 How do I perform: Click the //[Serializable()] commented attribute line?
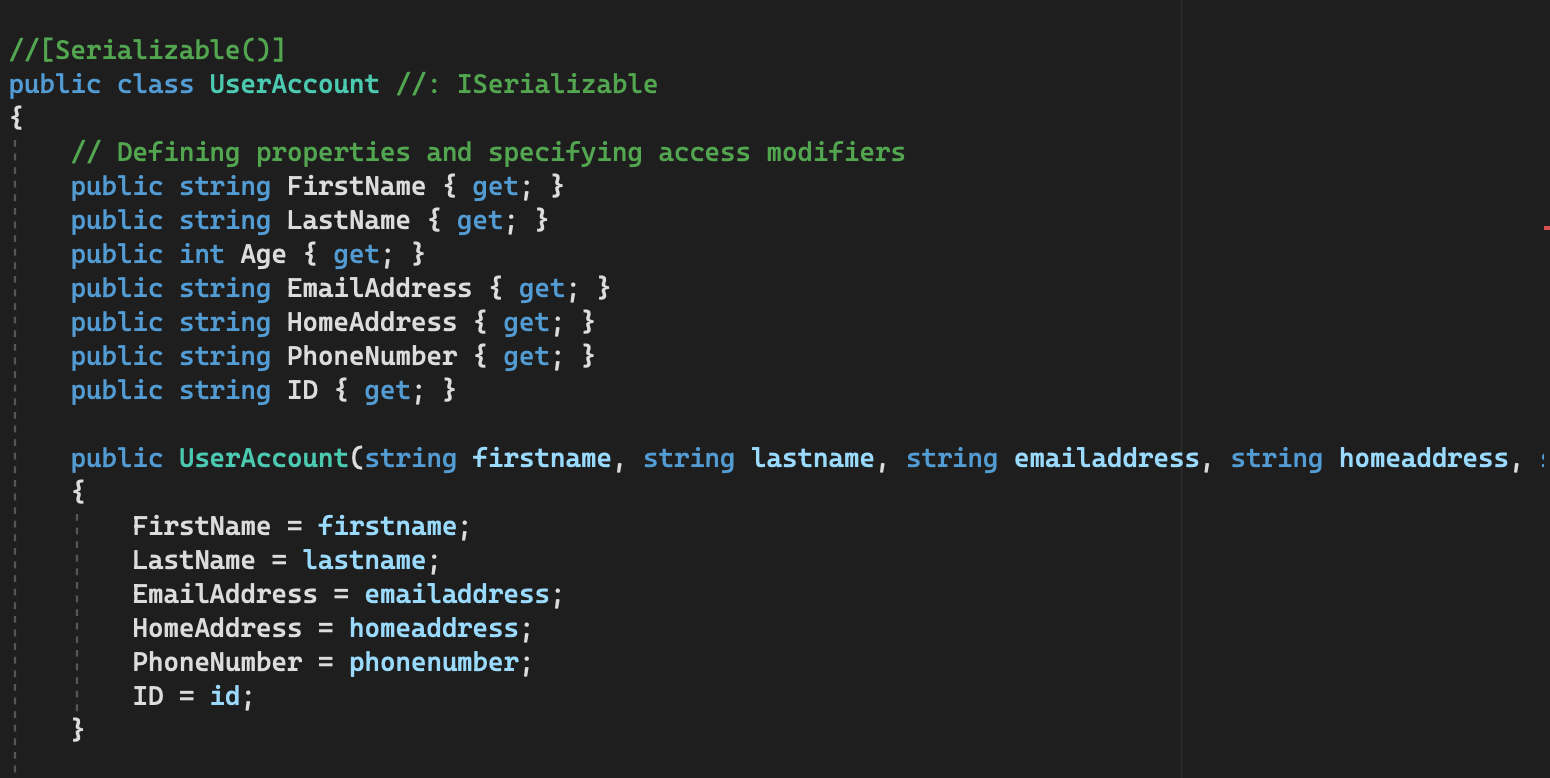tap(147, 50)
